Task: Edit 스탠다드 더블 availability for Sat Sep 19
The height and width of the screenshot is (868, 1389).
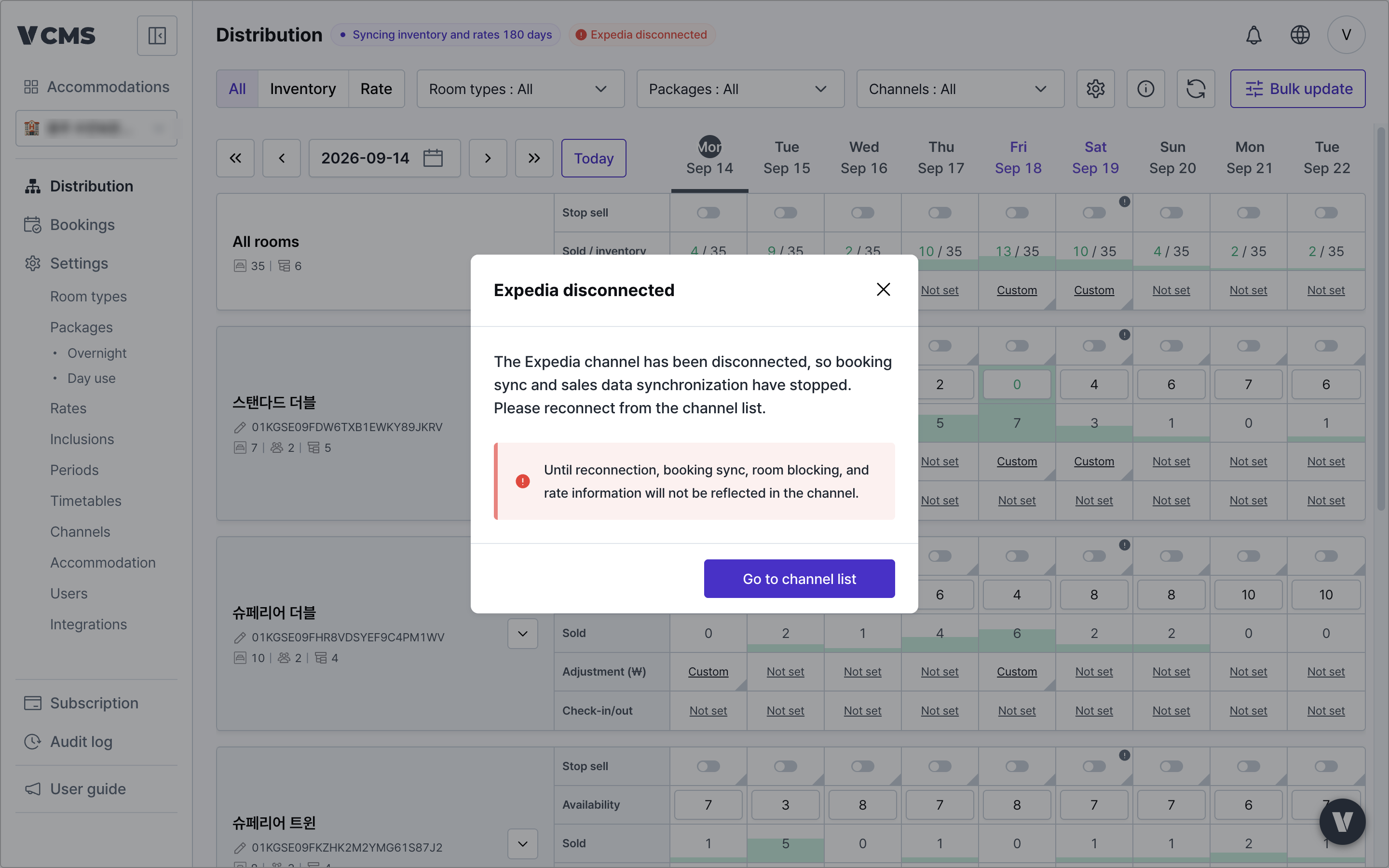Action: click(1094, 385)
